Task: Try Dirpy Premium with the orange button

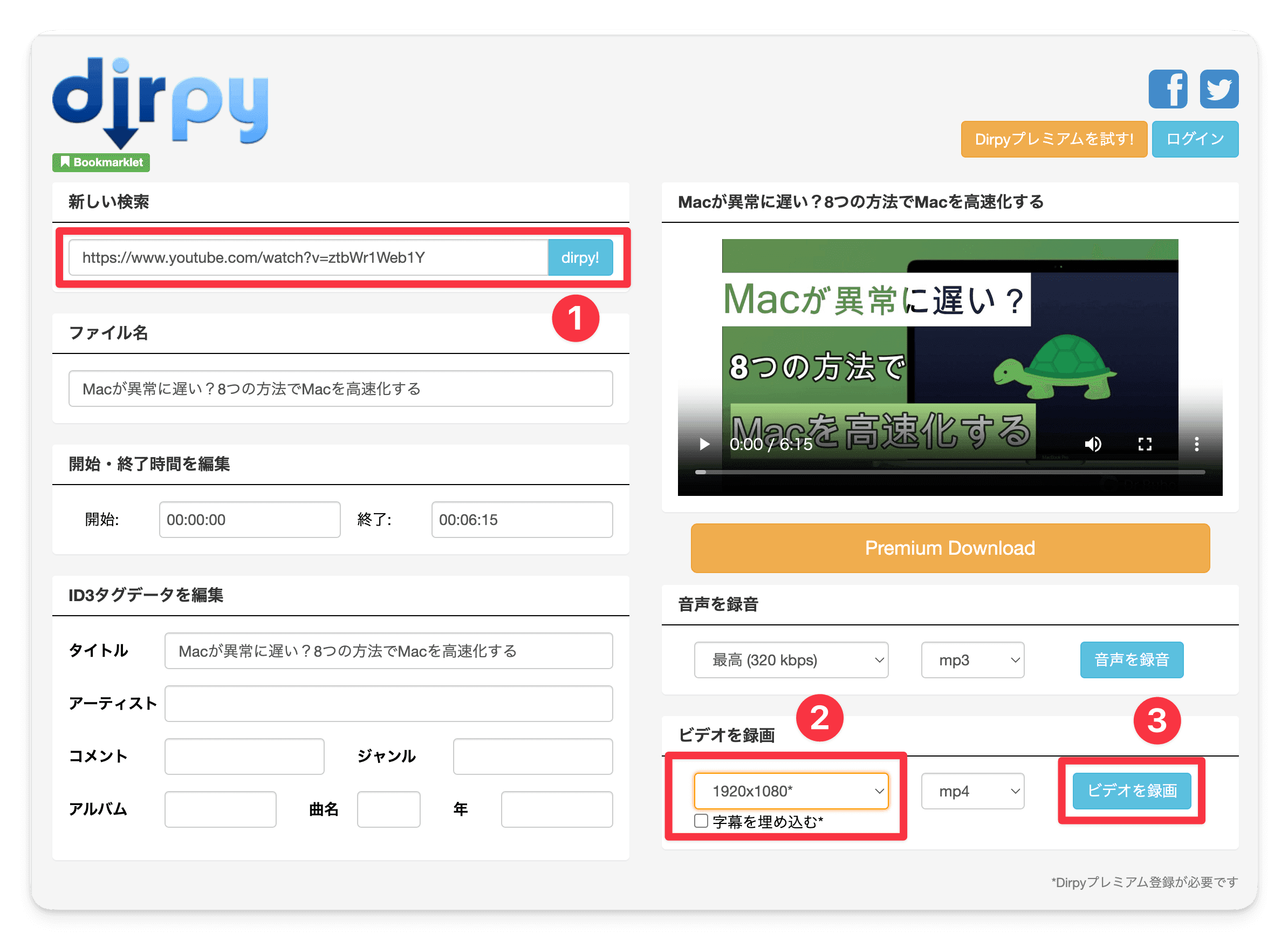Action: point(1053,139)
